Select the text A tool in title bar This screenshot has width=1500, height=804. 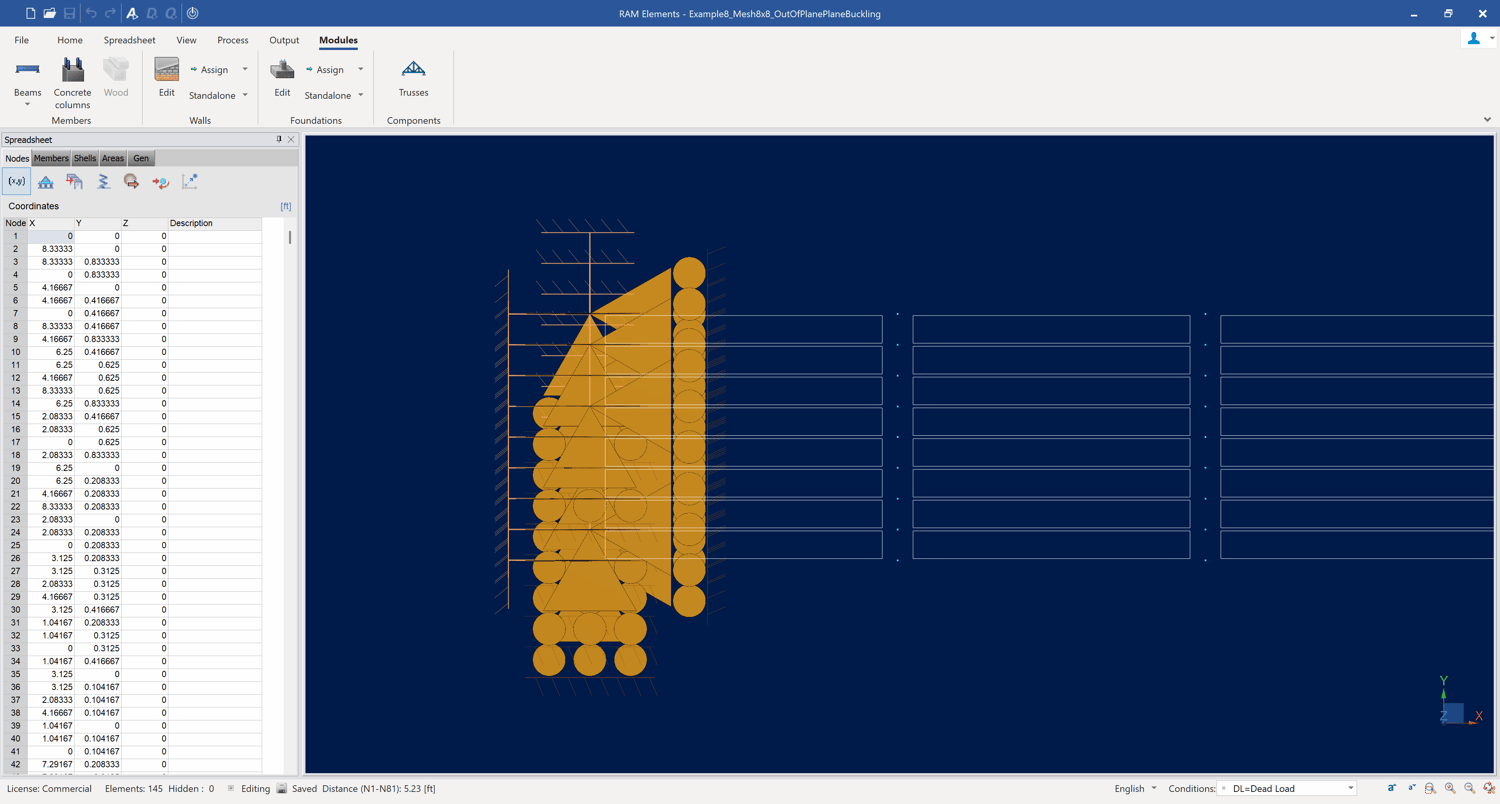[132, 13]
